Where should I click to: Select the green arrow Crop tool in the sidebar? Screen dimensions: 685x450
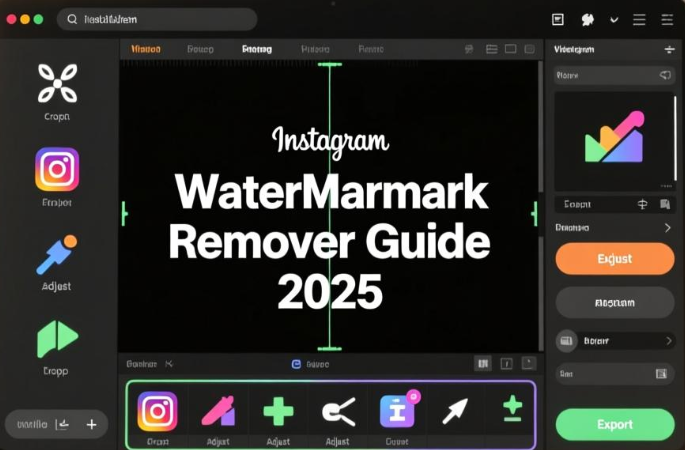coord(57,339)
